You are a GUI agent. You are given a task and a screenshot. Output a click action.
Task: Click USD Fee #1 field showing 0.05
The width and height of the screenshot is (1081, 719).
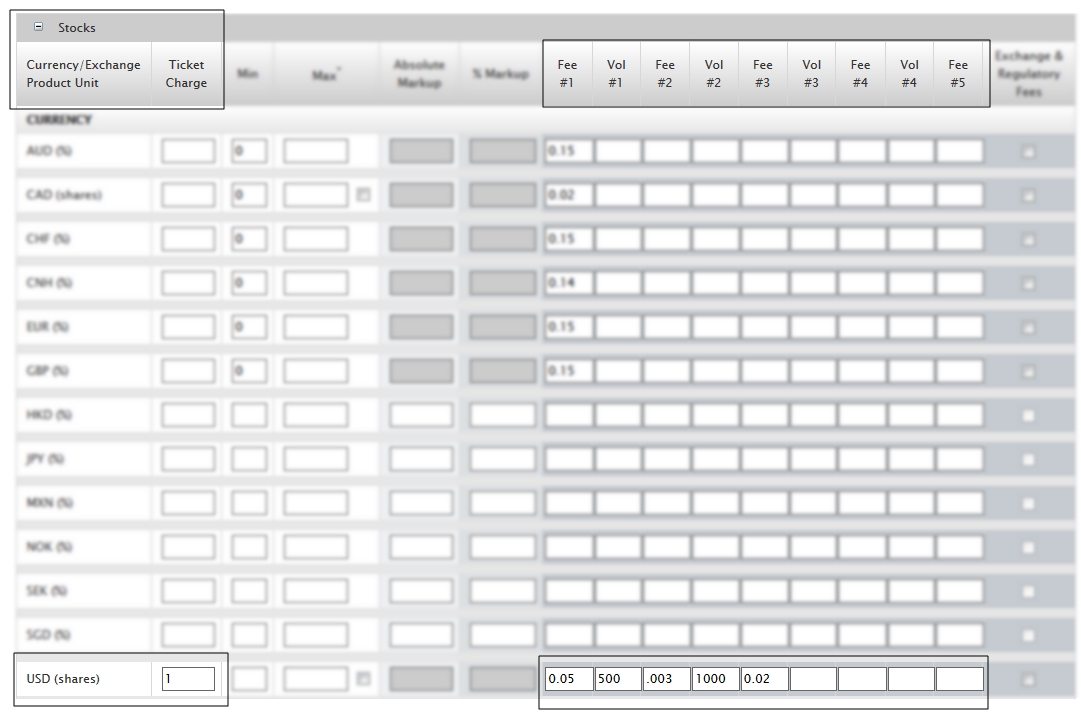(568, 679)
